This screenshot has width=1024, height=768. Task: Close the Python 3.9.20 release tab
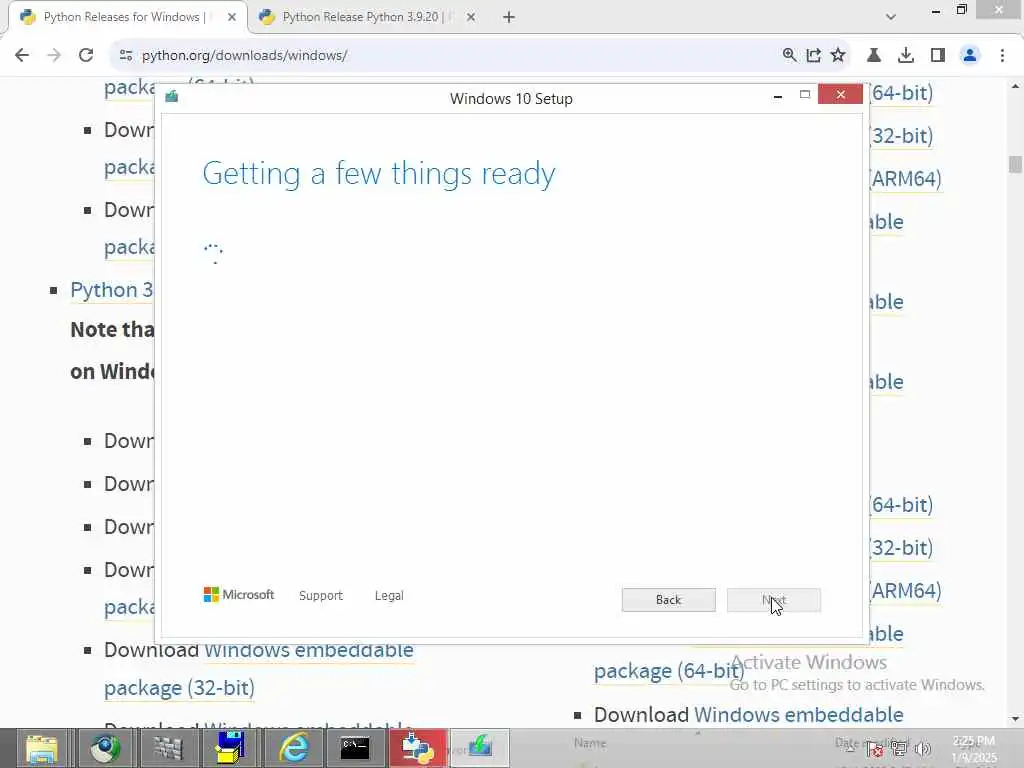coord(471,18)
